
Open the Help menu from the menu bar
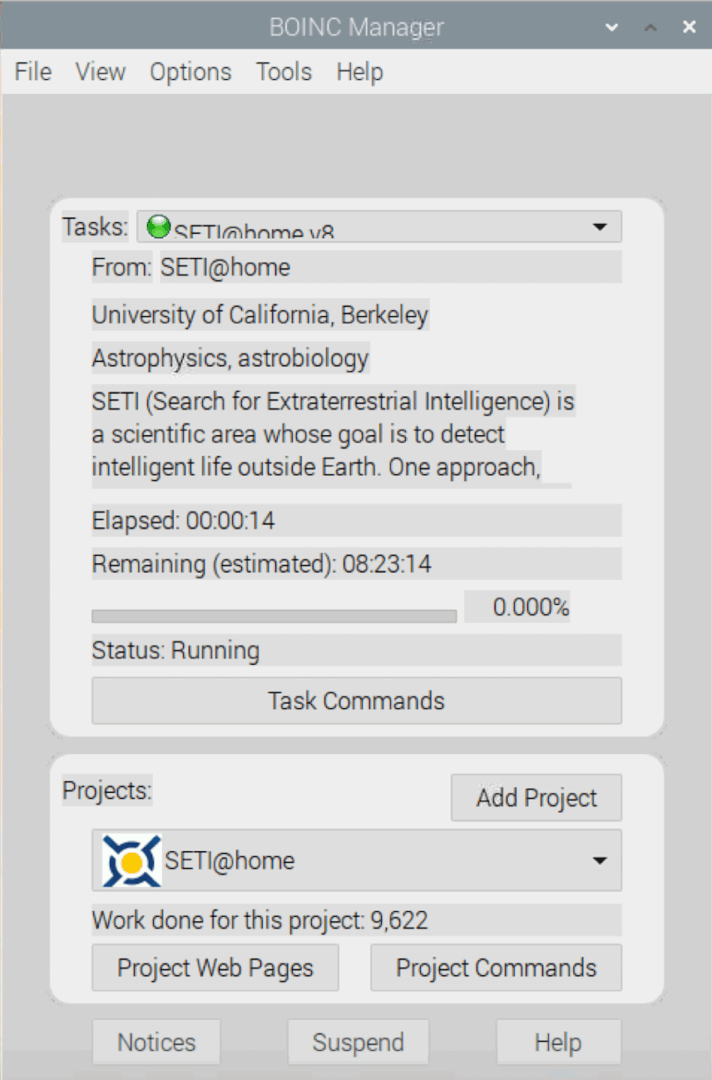coord(359,71)
